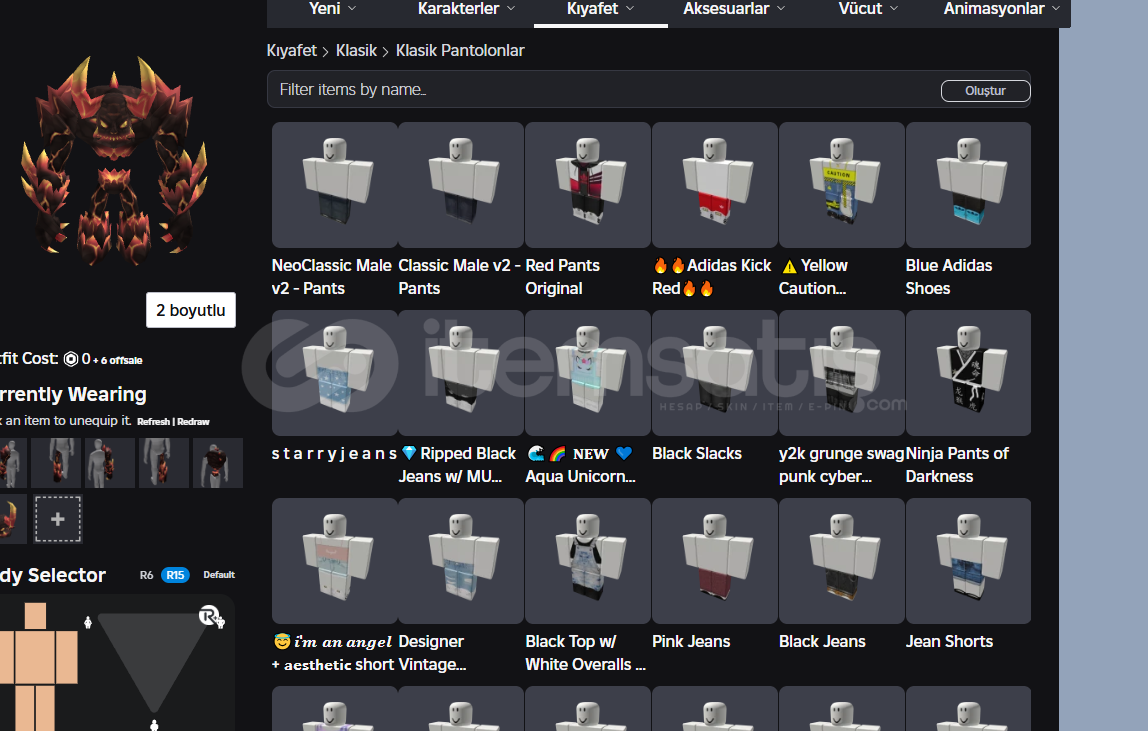1148x731 pixels.
Task: Click the Klasik Pantolonlar breadcrumb
Action: pos(460,51)
